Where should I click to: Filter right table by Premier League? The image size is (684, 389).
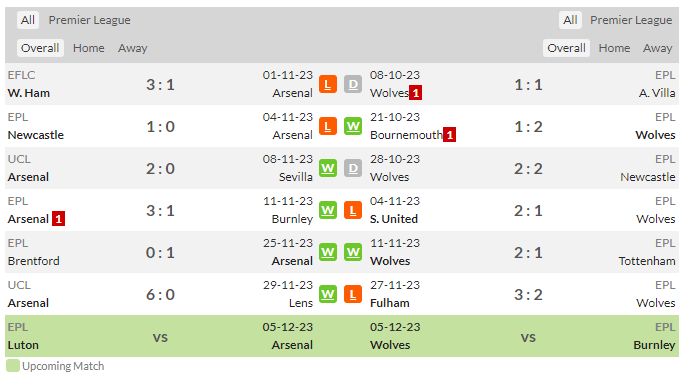pos(631,20)
